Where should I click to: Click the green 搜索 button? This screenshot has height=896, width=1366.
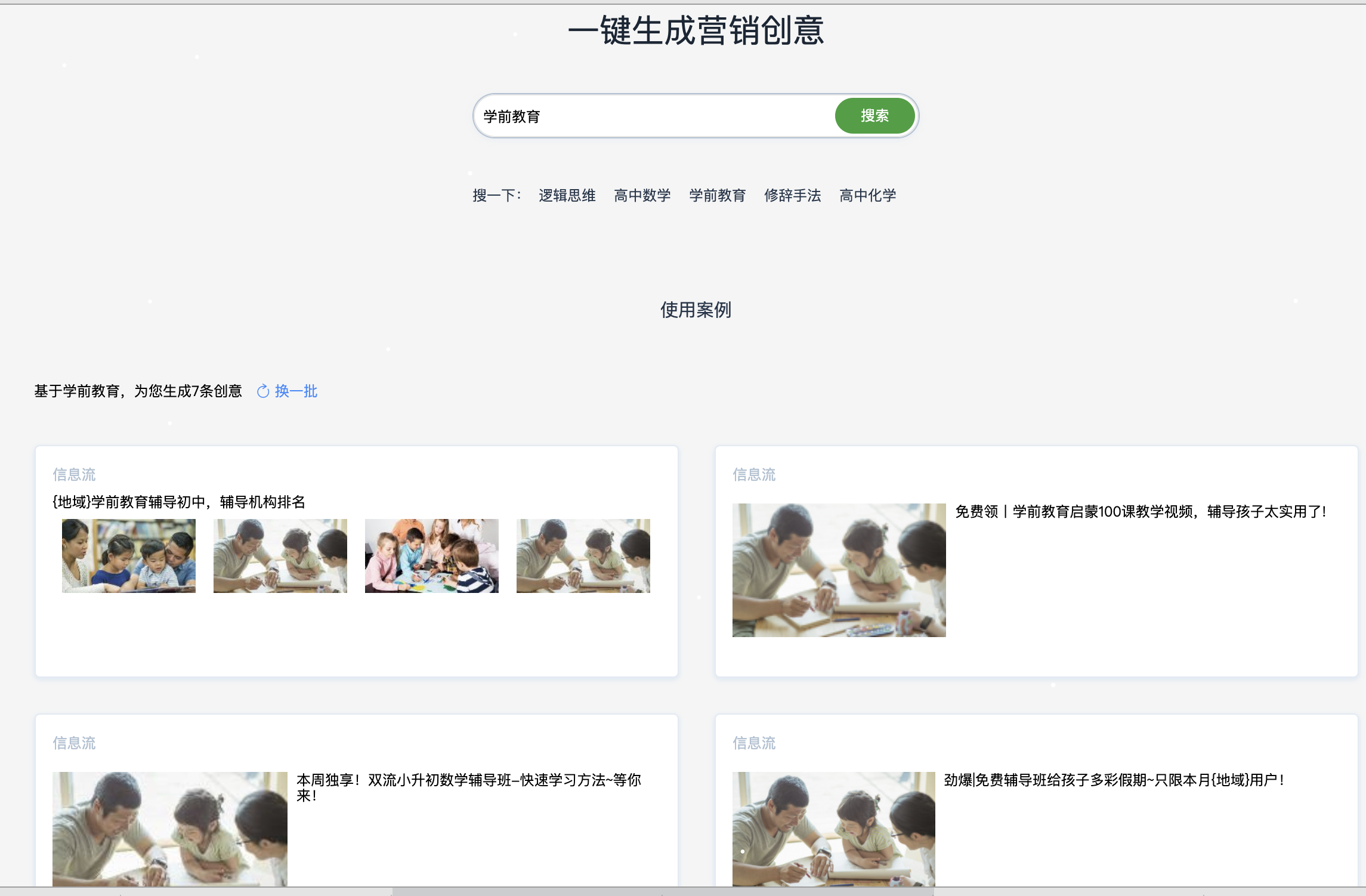(874, 116)
